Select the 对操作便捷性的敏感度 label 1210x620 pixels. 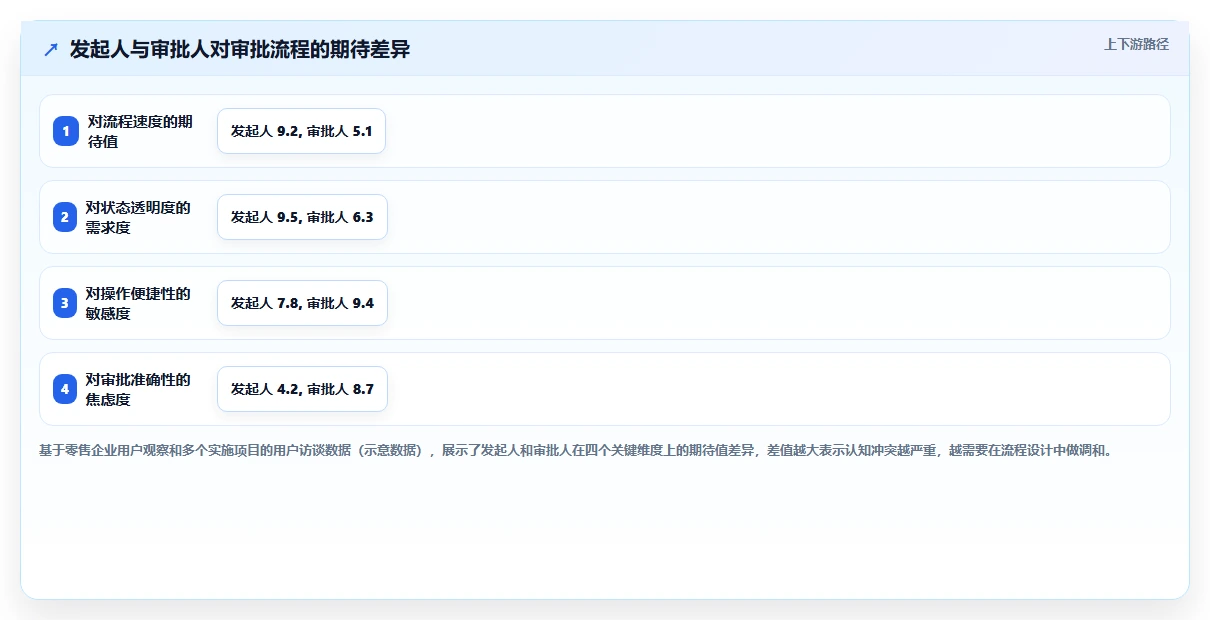138,303
